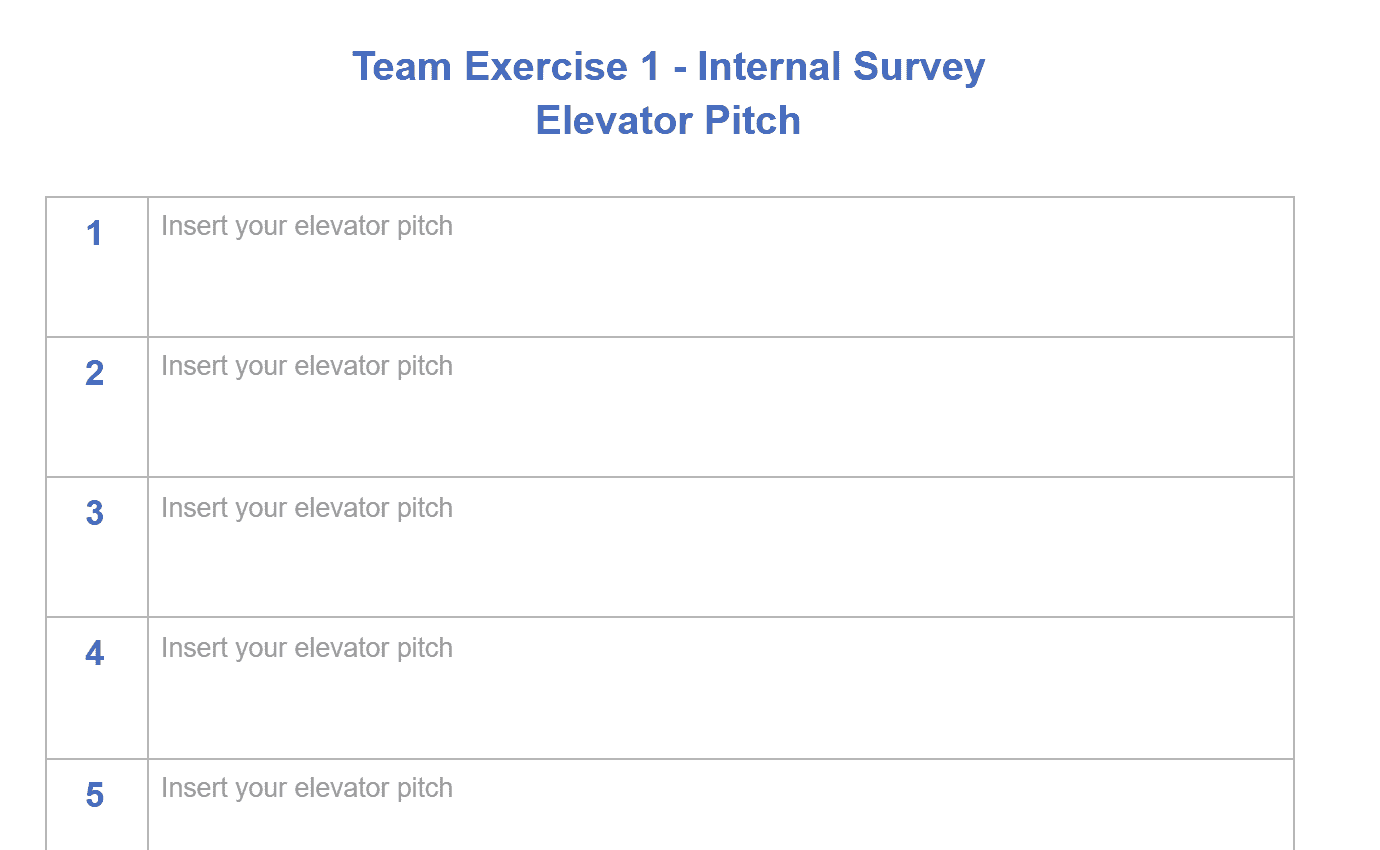This screenshot has height=850, width=1380.
Task: Click the row 1 elevator pitch placeholder text
Action: tap(307, 227)
